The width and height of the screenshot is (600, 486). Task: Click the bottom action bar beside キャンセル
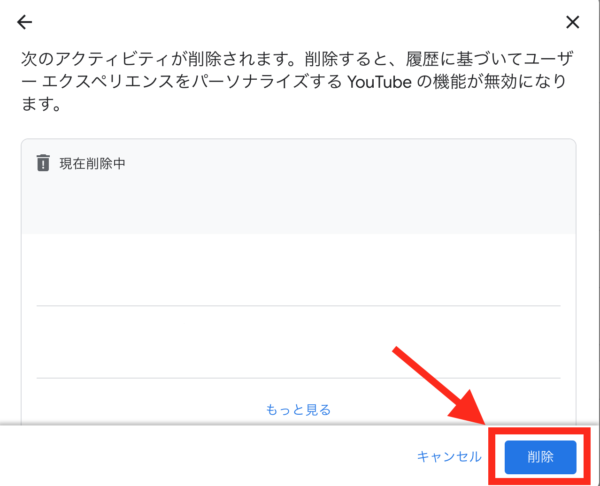207,456
